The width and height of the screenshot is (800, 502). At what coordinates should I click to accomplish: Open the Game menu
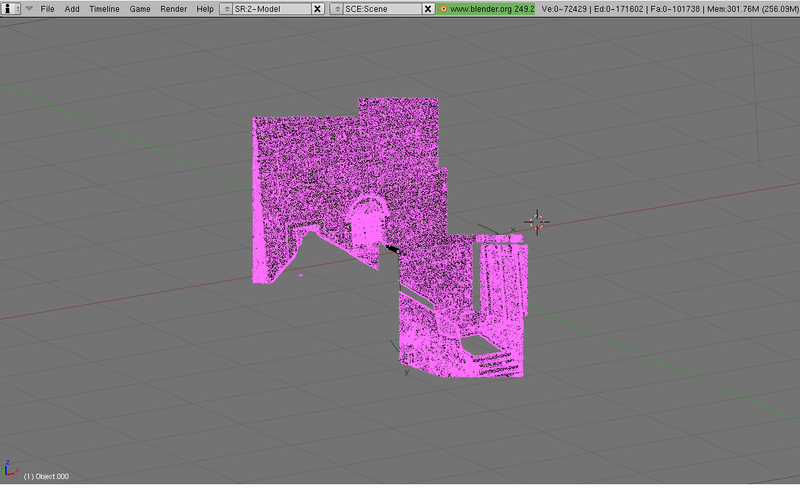(x=140, y=9)
